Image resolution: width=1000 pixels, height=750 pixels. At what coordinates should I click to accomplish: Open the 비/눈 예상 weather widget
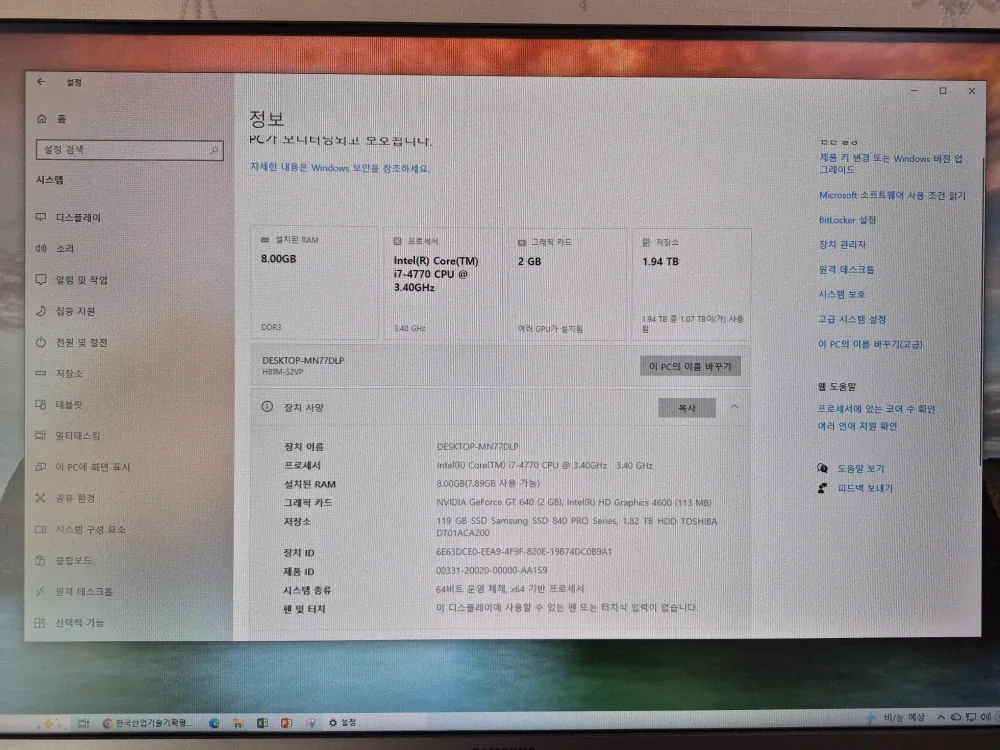(x=896, y=717)
